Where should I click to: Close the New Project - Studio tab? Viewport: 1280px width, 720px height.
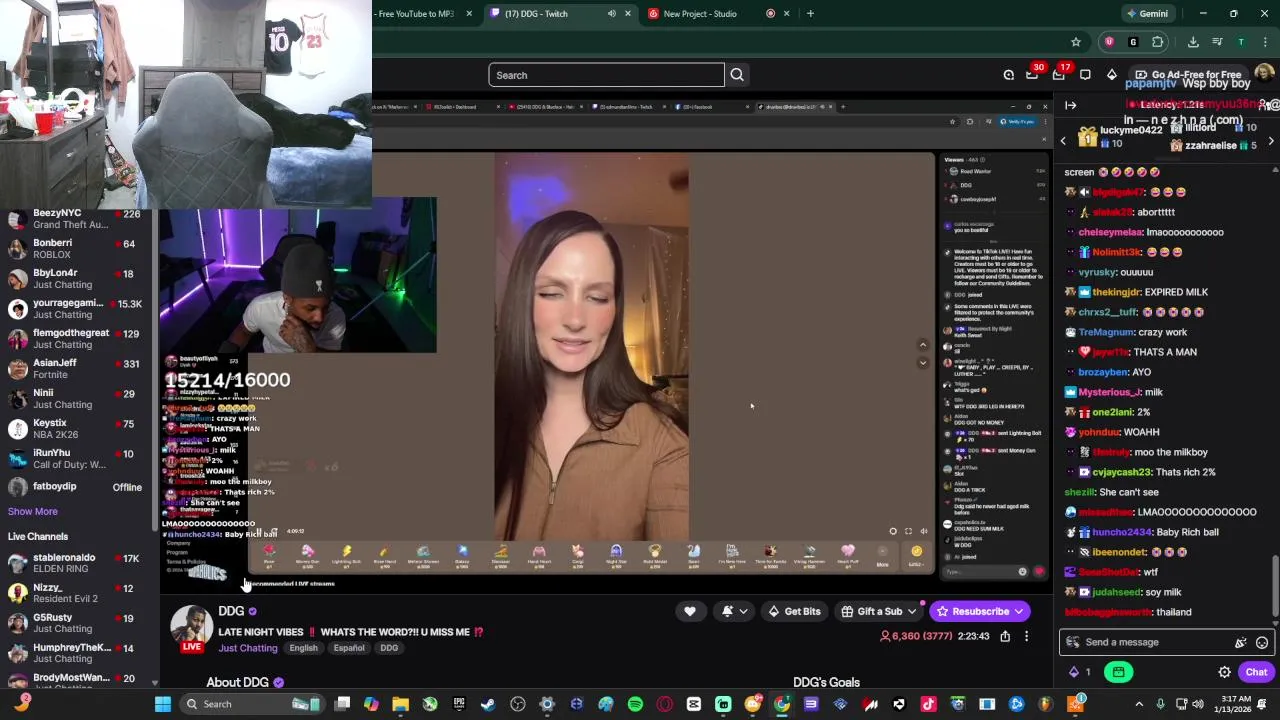[x=786, y=14]
